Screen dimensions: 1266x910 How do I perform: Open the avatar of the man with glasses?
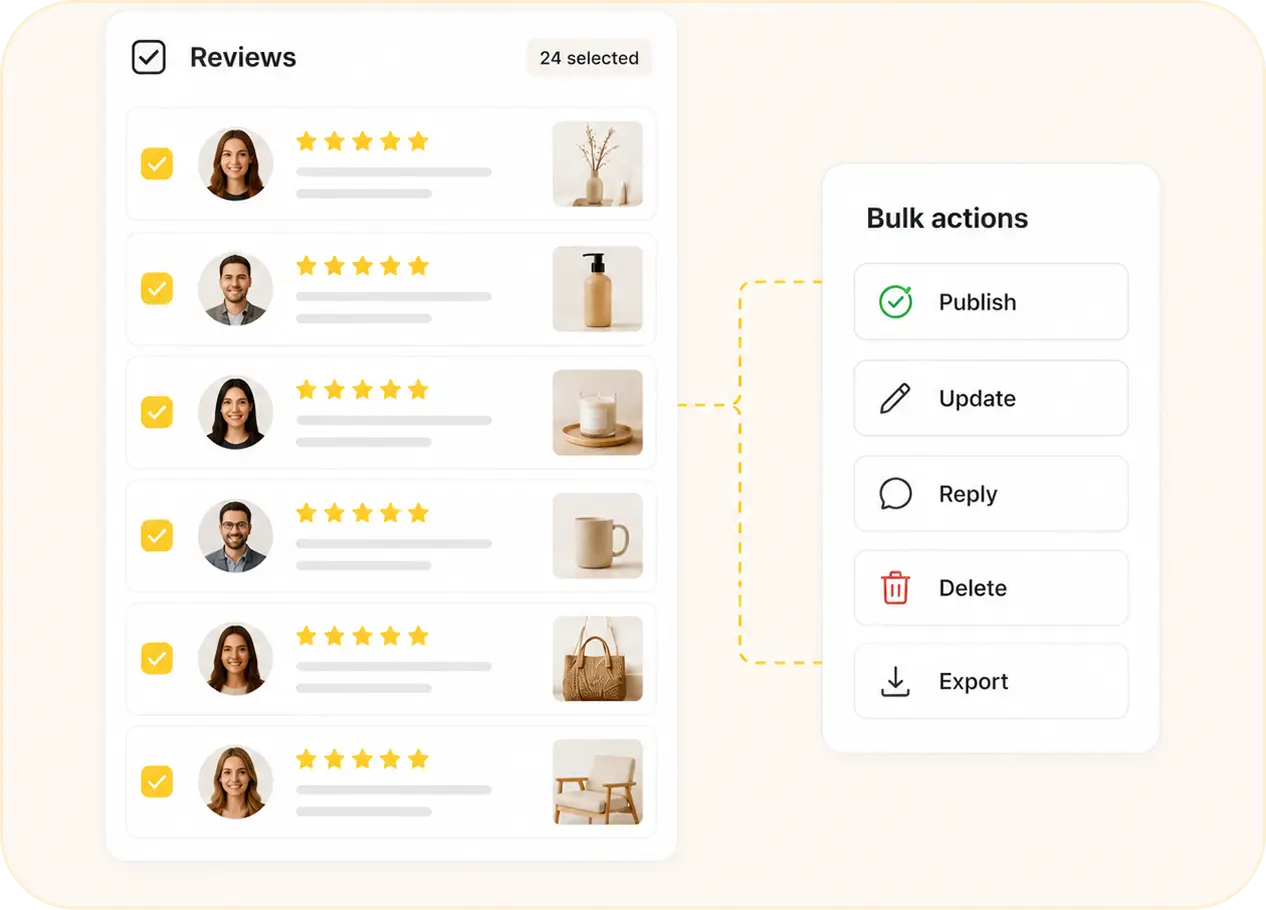tap(235, 535)
